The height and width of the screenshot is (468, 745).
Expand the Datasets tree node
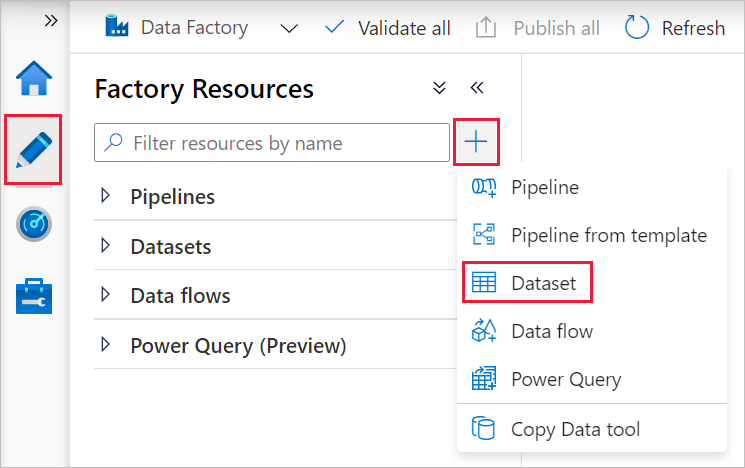pos(106,246)
